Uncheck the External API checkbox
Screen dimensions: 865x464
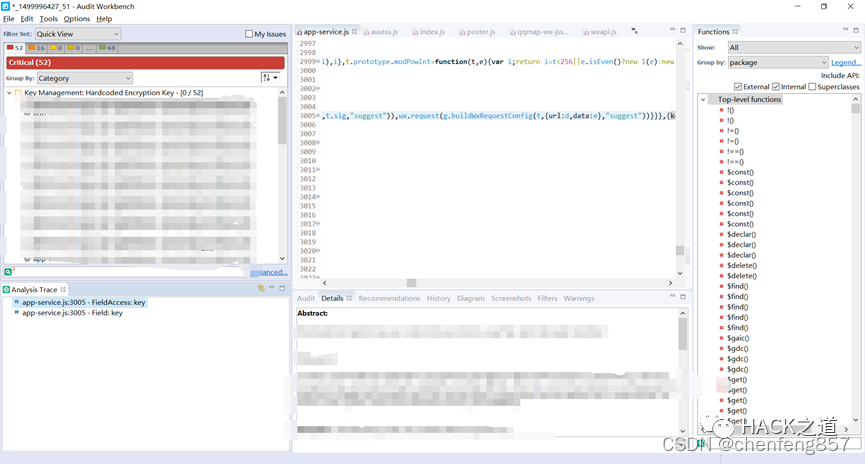[x=735, y=87]
